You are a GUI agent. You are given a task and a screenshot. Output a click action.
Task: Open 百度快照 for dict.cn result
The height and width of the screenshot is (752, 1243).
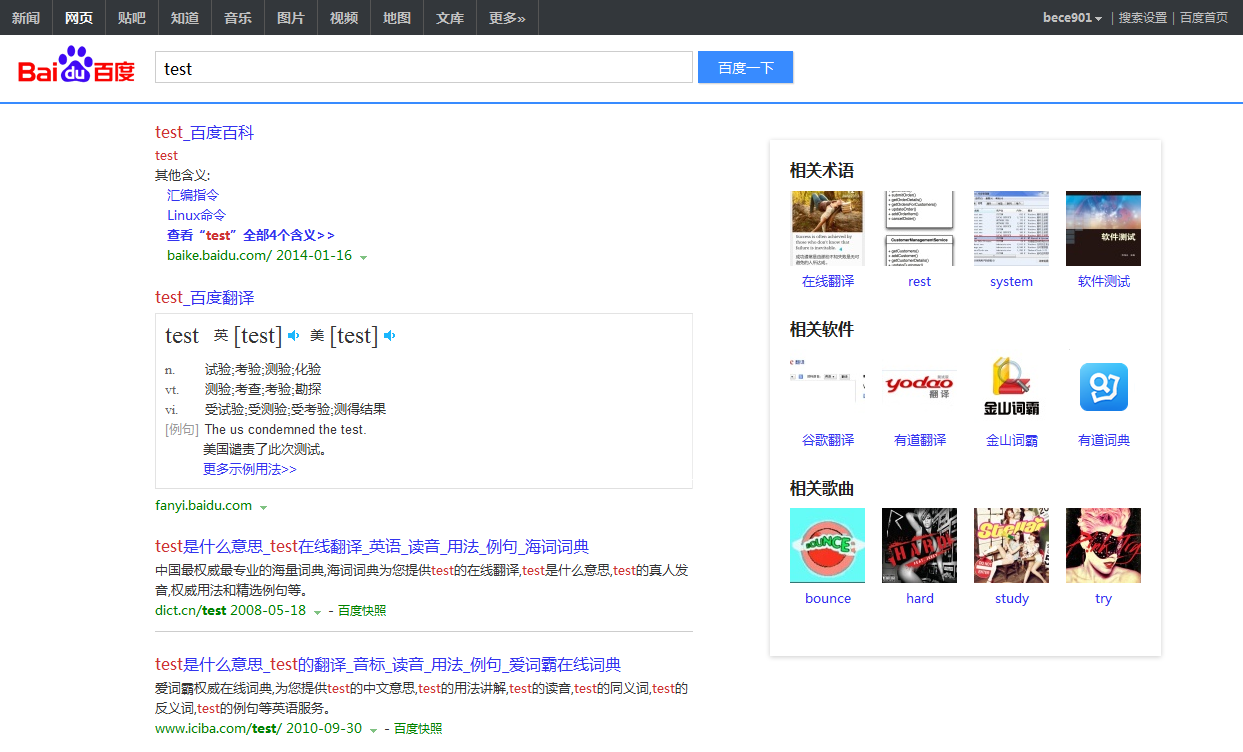tap(362, 611)
